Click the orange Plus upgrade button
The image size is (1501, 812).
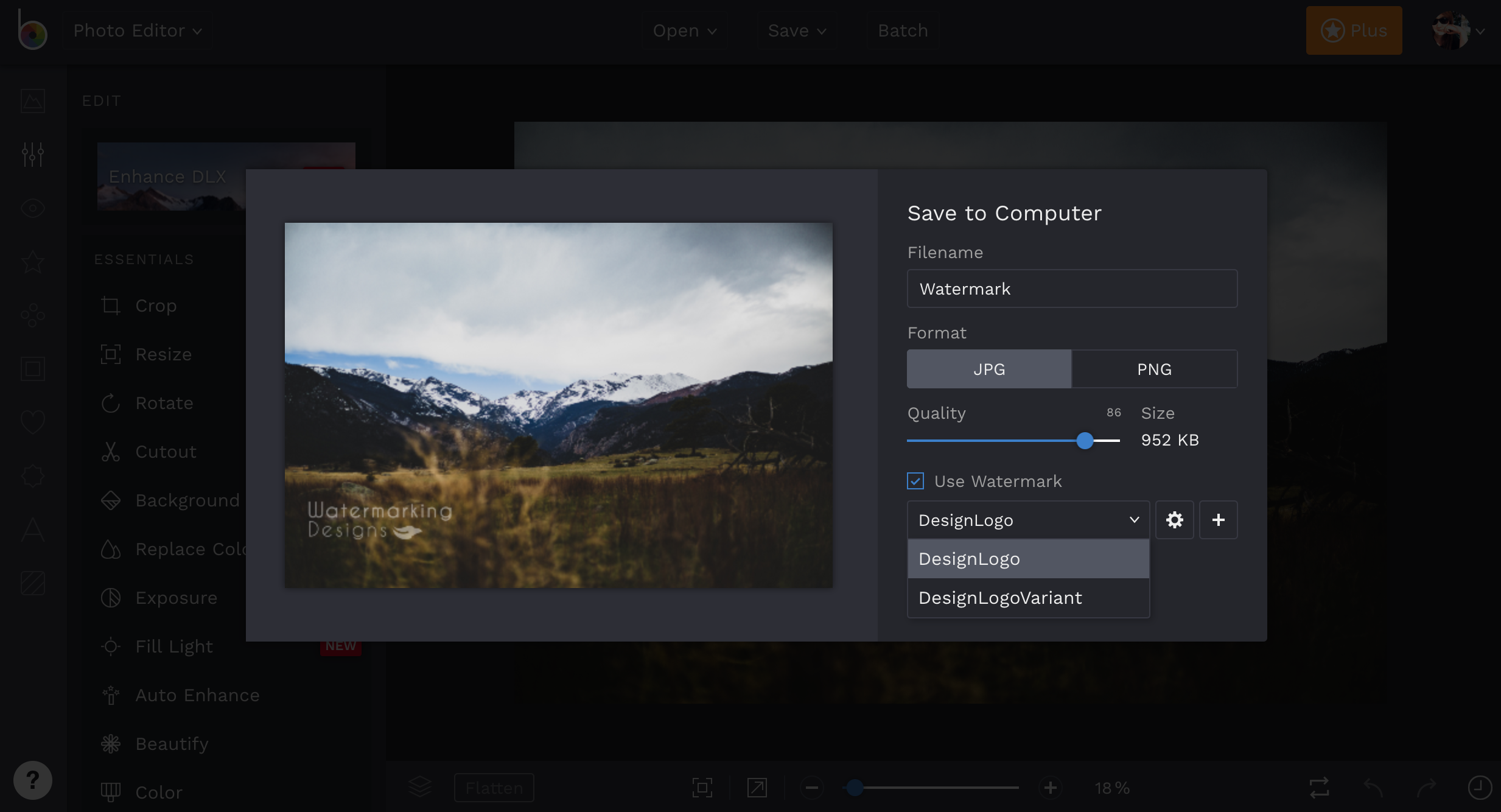point(1354,30)
